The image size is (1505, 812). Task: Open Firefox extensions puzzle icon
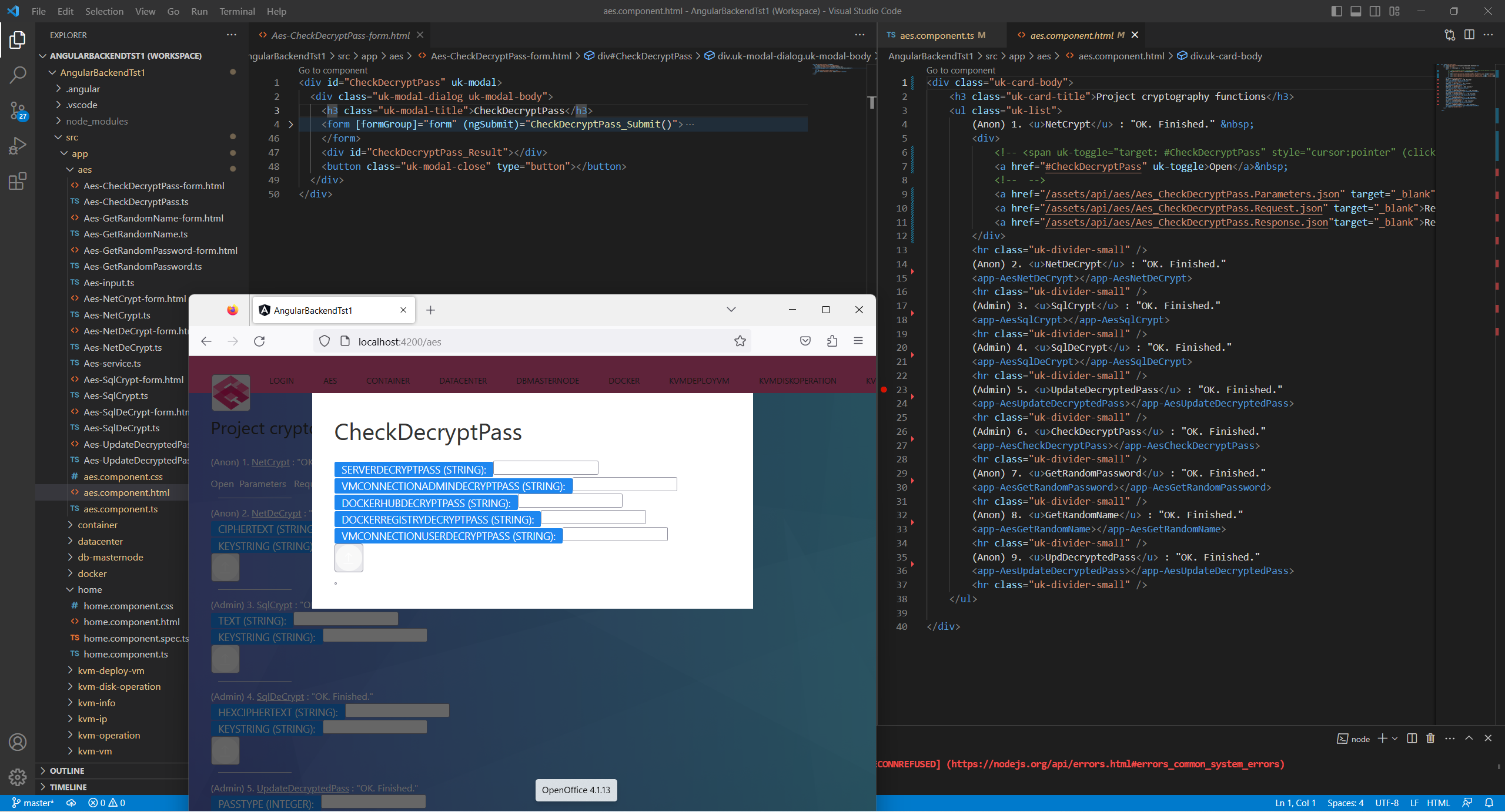point(832,341)
